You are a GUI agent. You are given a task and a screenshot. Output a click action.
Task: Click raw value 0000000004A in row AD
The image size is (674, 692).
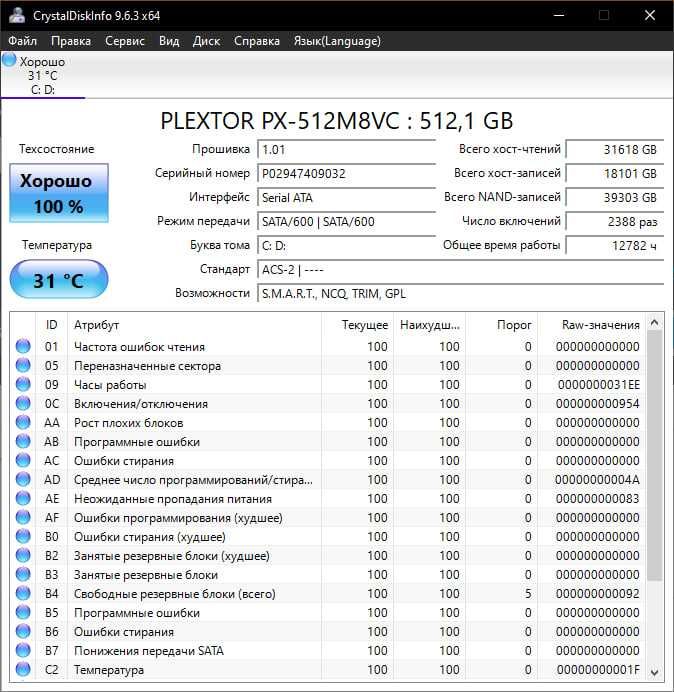[598, 479]
